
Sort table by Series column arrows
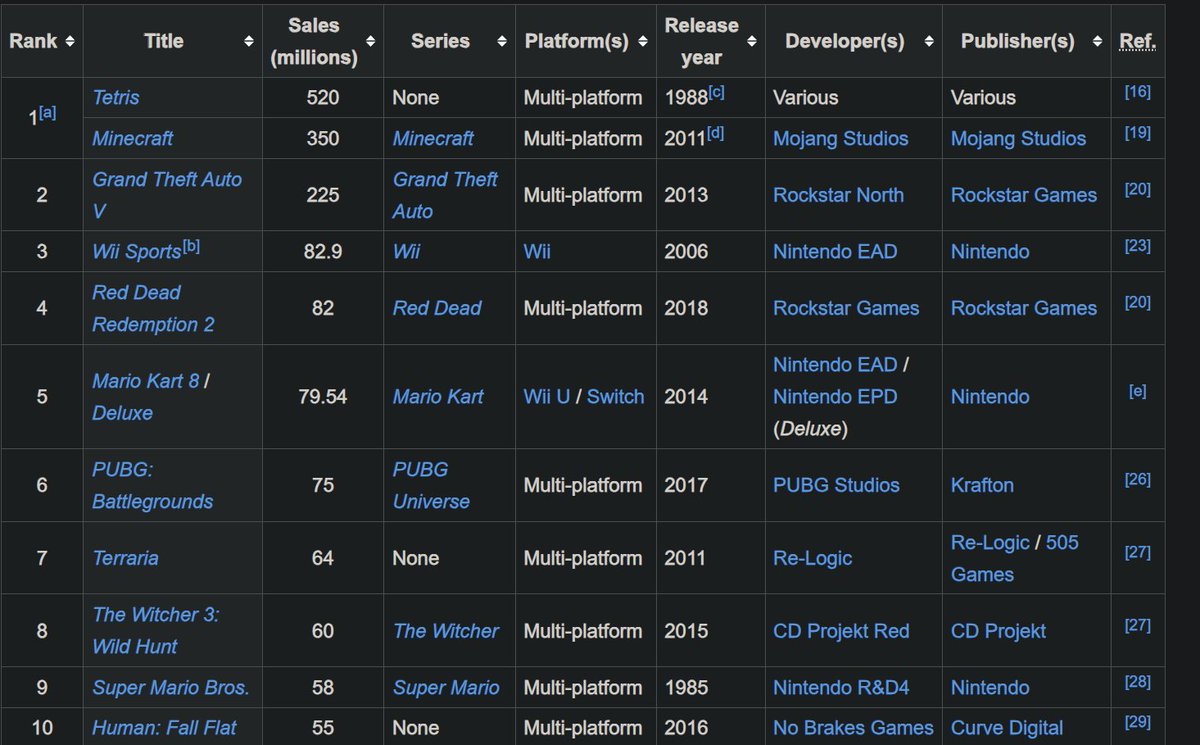pos(500,41)
